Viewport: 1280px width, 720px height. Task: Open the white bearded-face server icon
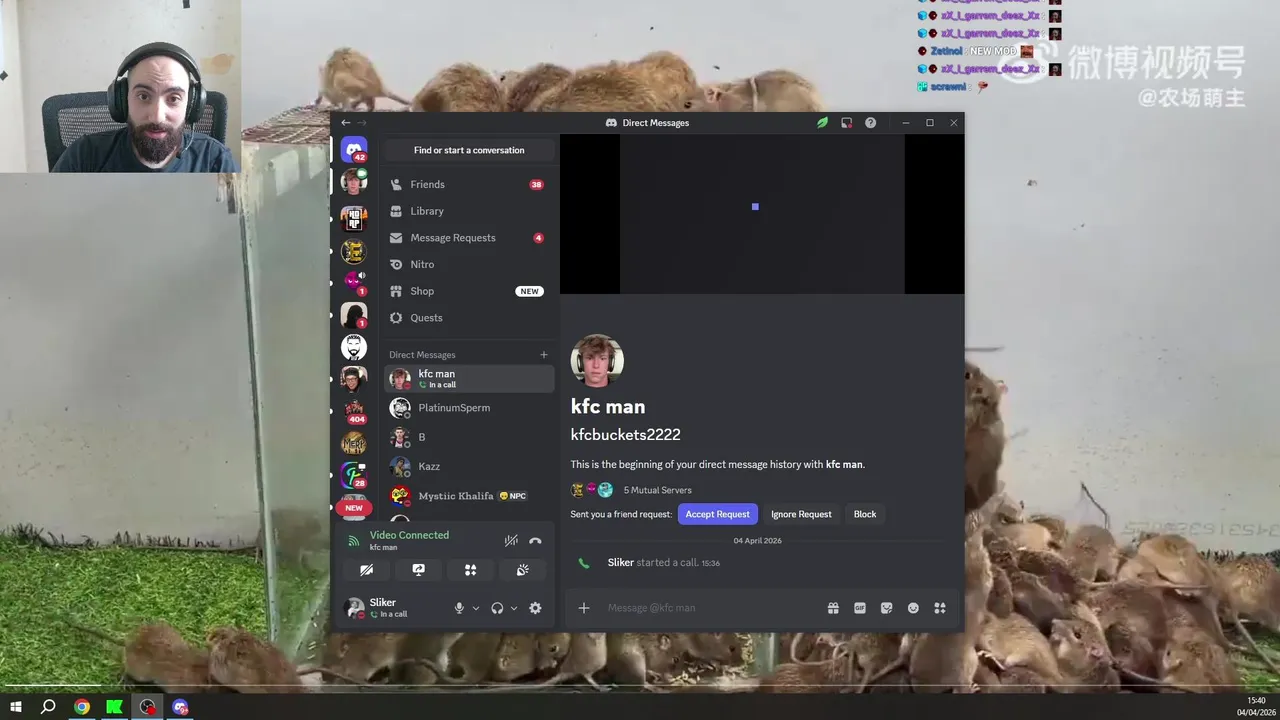point(353,346)
